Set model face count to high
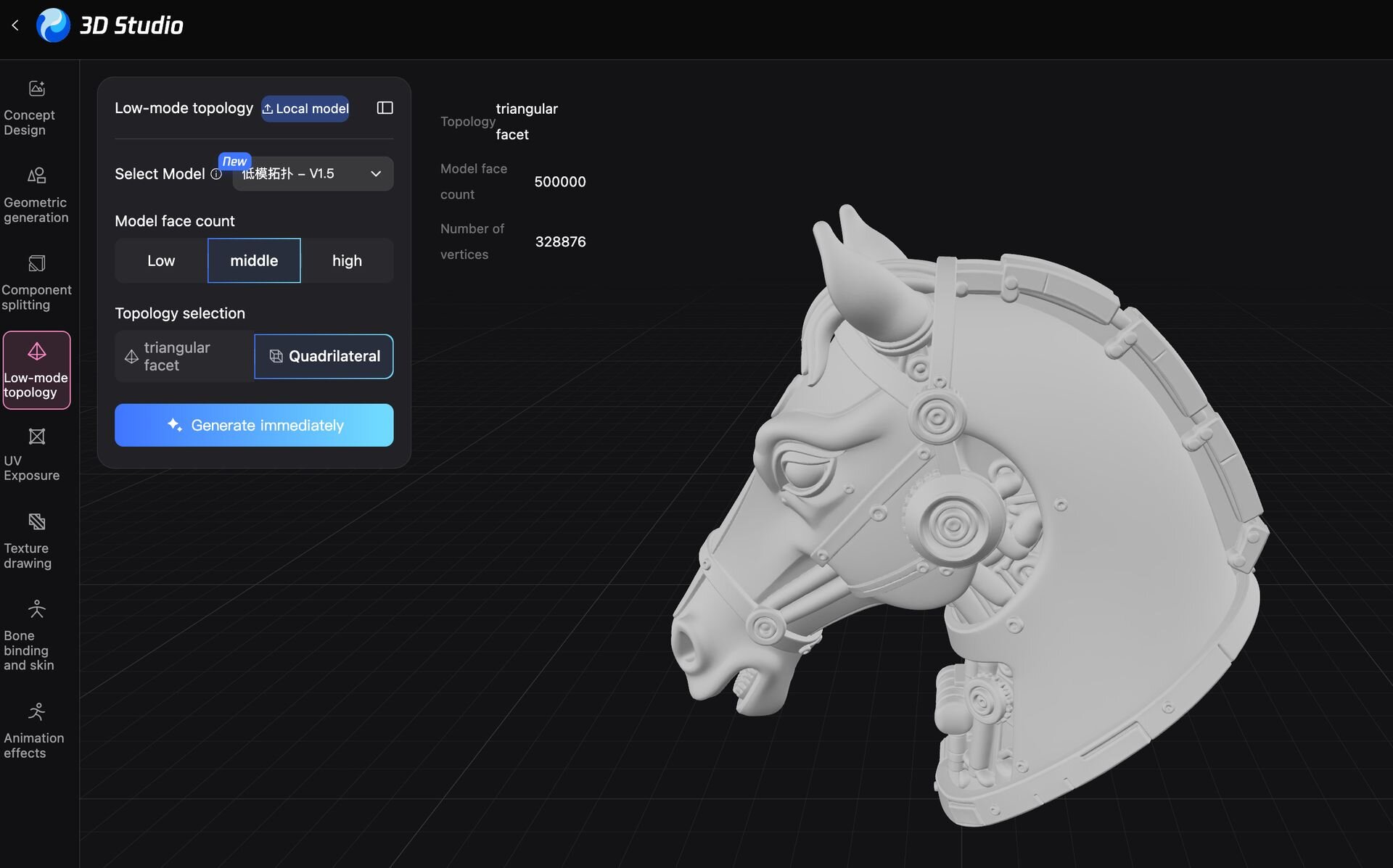This screenshot has height=868, width=1393. (347, 260)
